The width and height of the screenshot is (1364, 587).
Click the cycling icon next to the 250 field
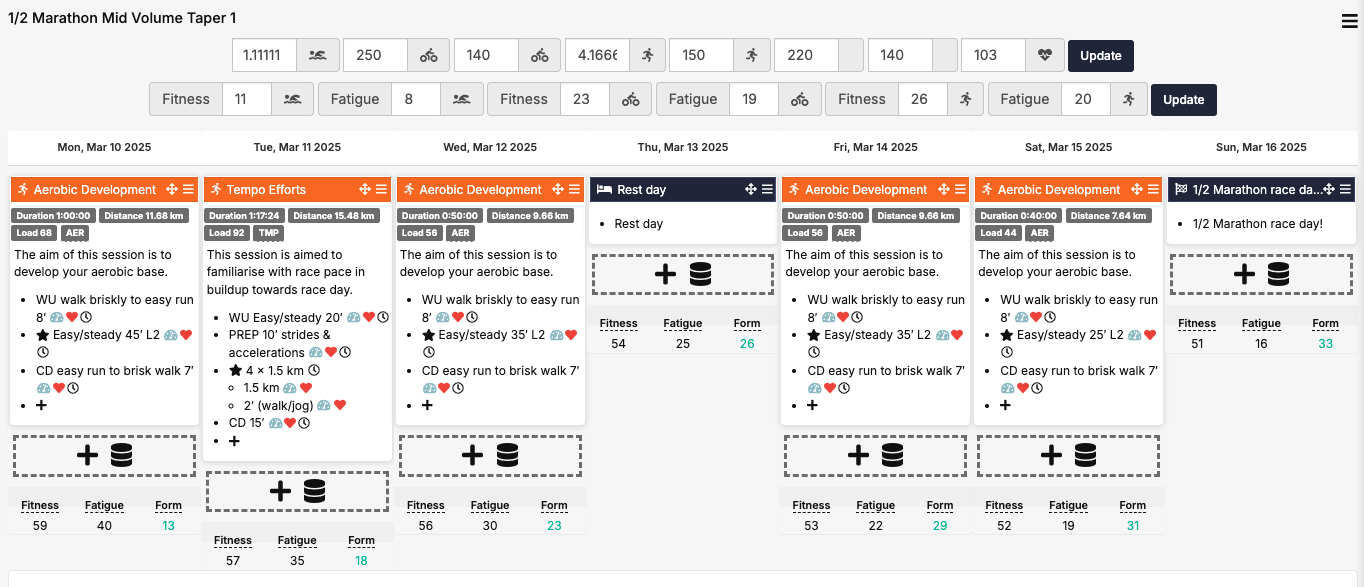click(429, 55)
